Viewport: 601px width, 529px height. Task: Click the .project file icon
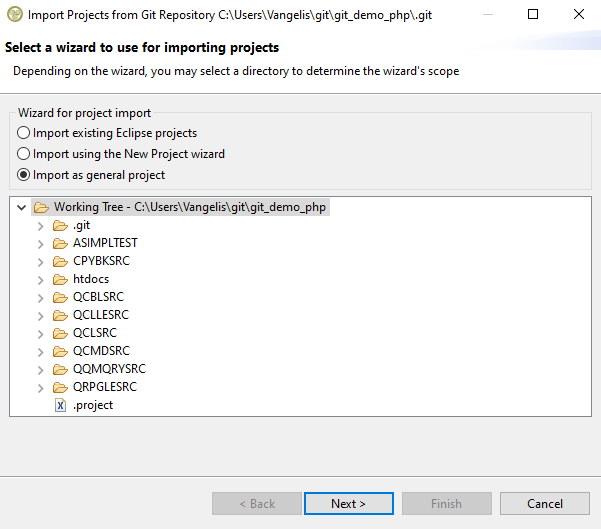[x=60, y=405]
